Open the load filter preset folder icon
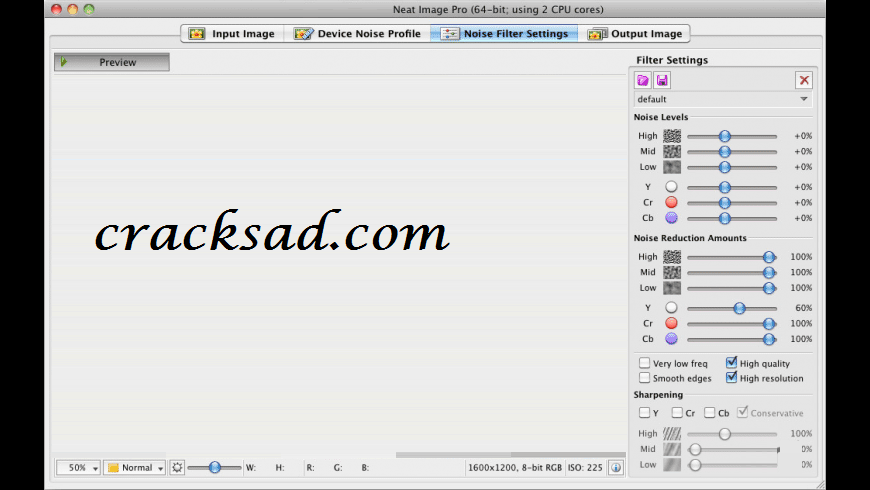The height and width of the screenshot is (490, 870). 643,80
